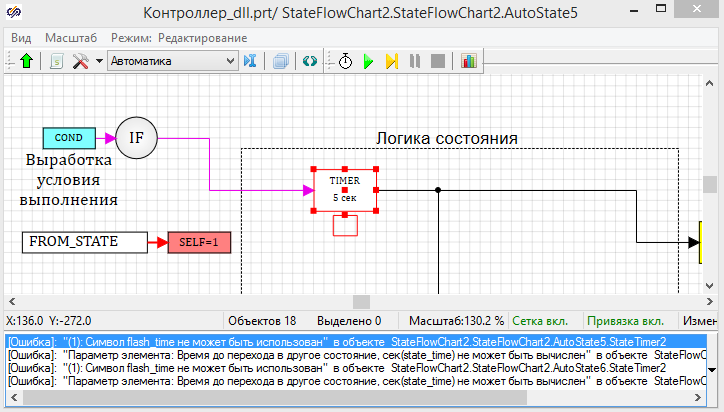Click the canvas horizontal scrollbar thumb
Screen dimensions: 724x412
(361, 302)
